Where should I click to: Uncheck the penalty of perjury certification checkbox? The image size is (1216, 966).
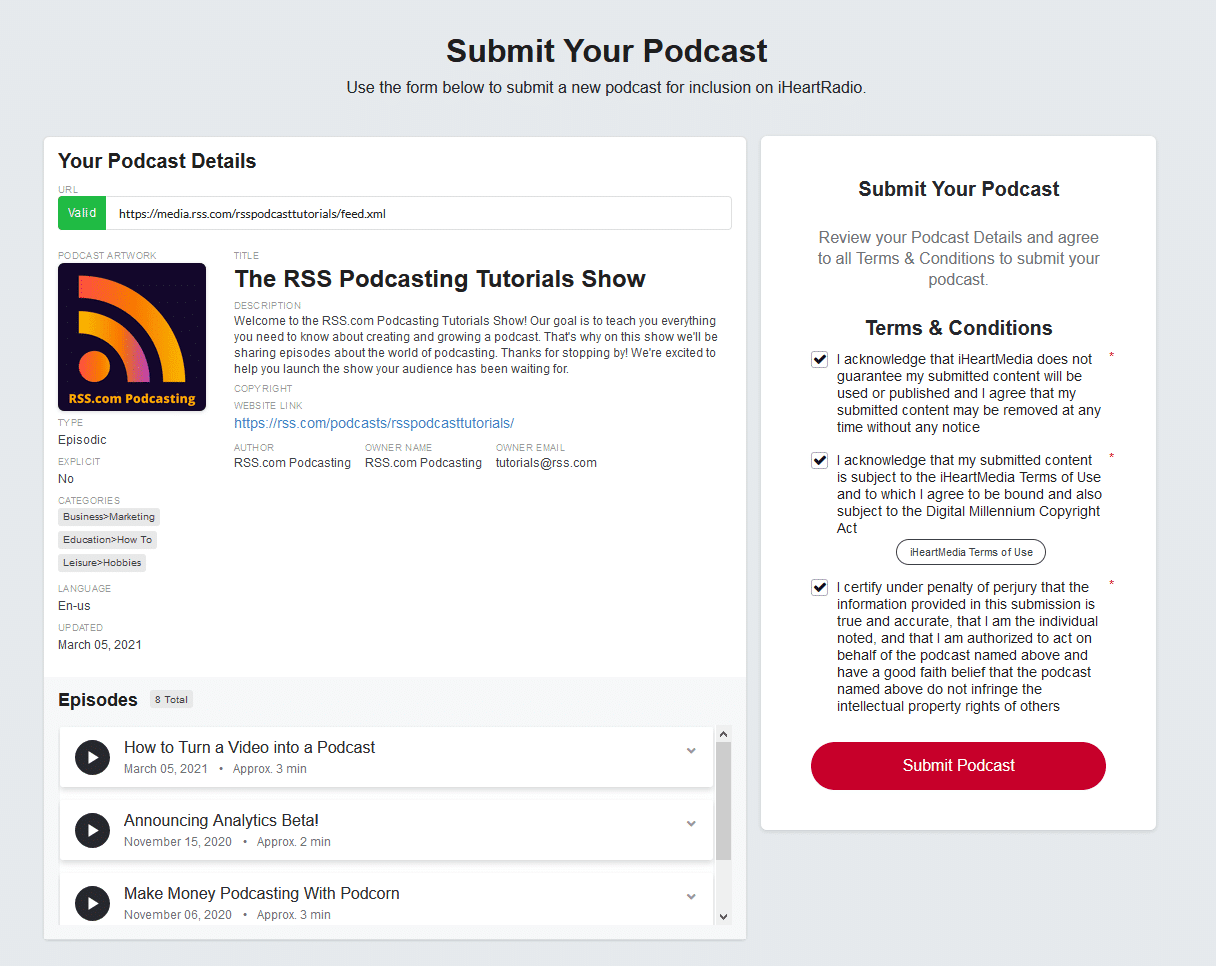tap(820, 587)
